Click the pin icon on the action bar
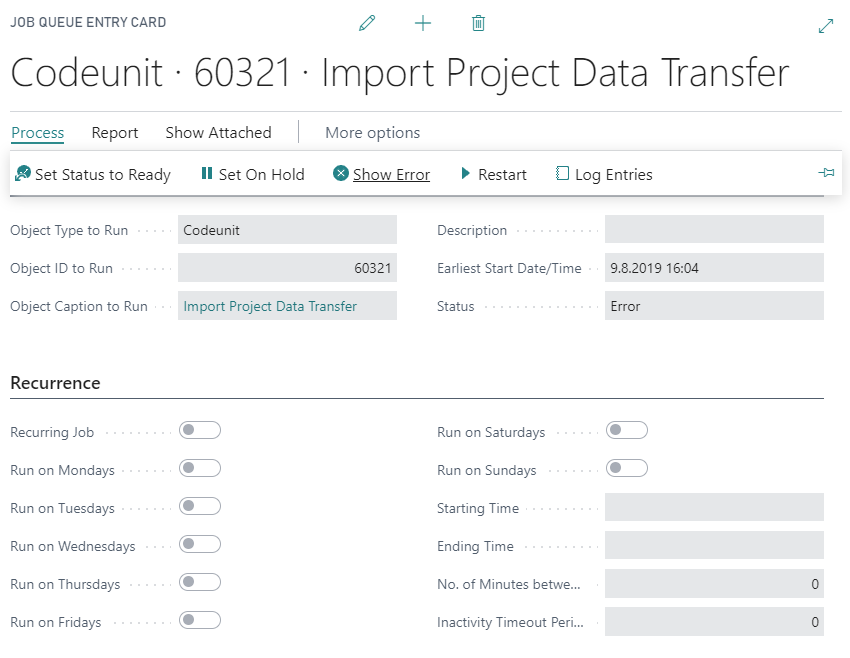The height and width of the screenshot is (658, 850). coord(826,173)
